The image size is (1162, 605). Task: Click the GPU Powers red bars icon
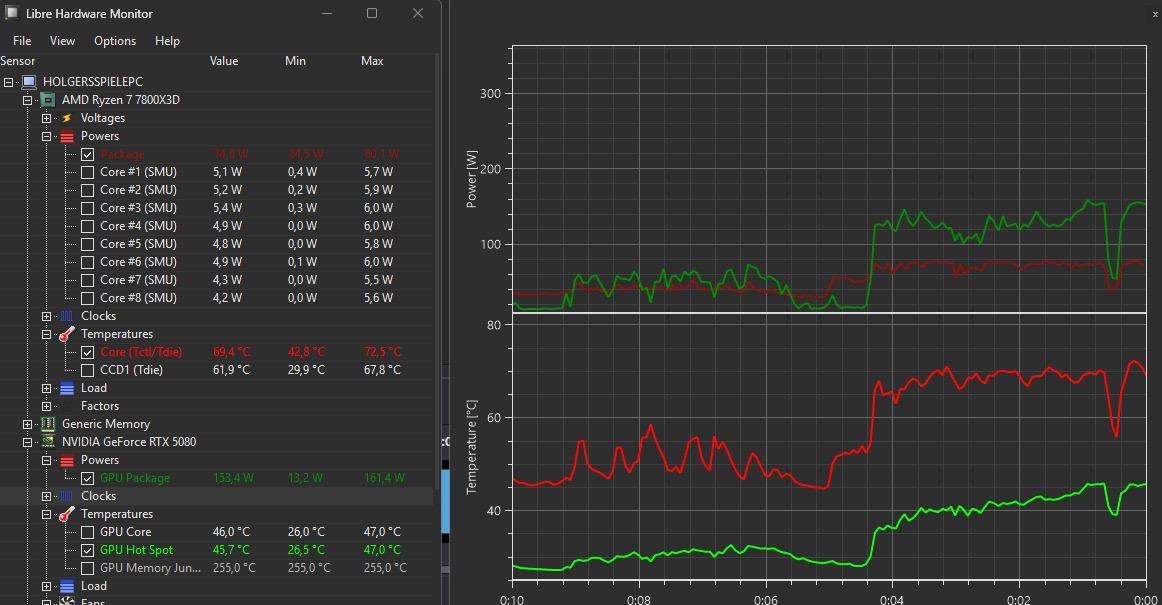[x=67, y=460]
